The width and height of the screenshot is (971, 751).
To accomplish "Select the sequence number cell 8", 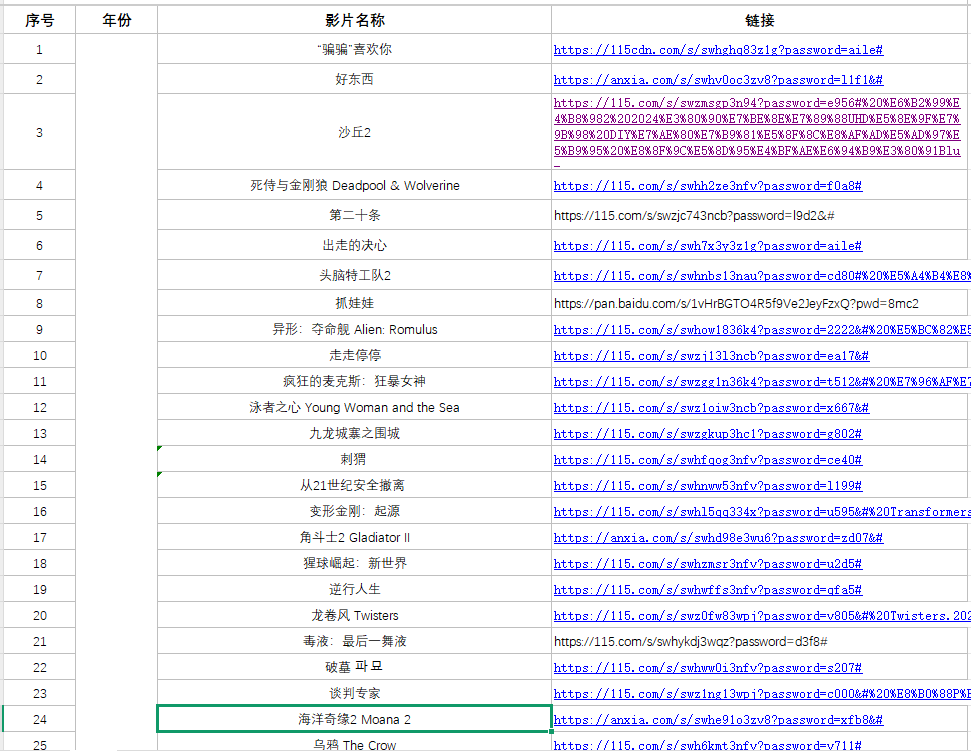I will (40, 303).
